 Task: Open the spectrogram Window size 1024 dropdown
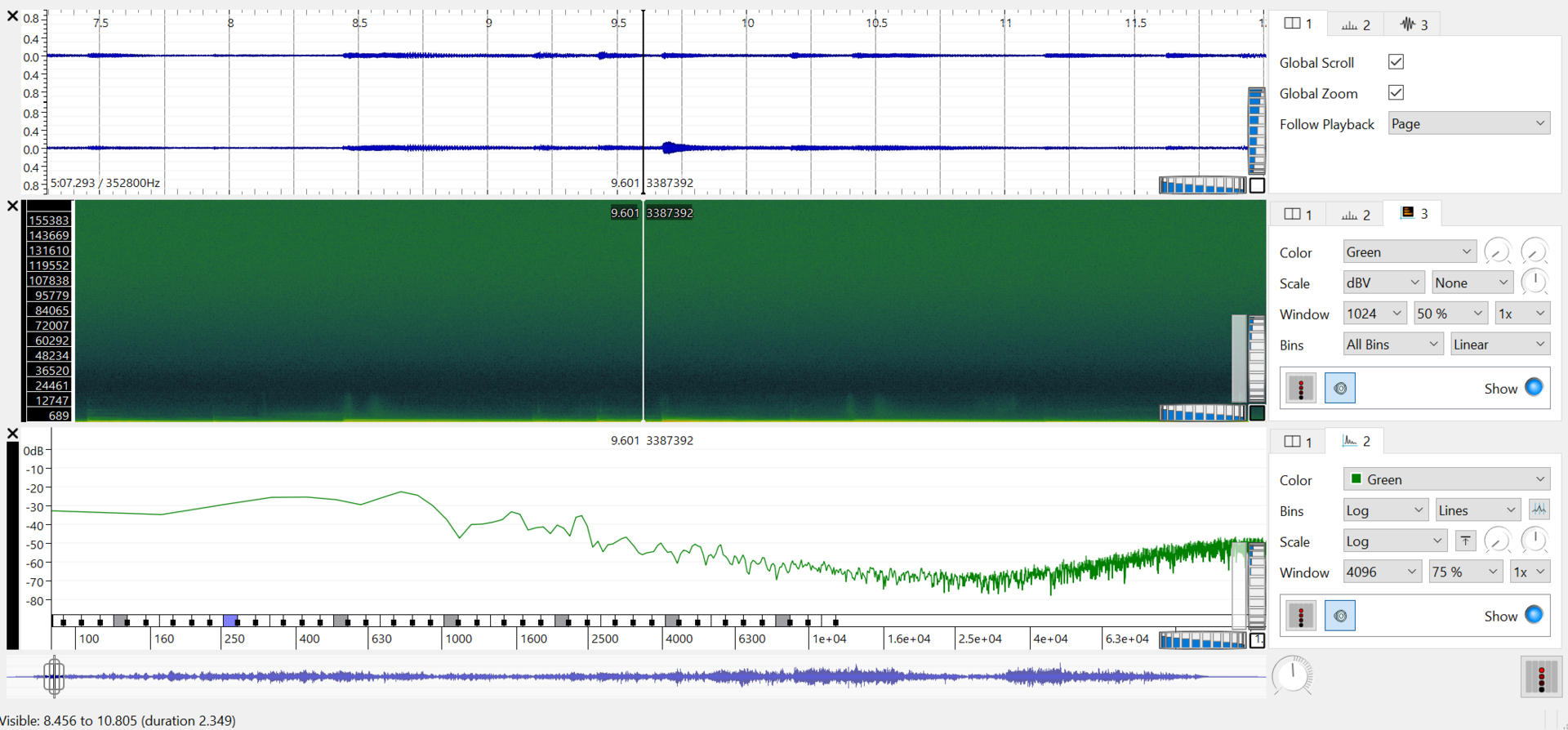click(x=1374, y=314)
